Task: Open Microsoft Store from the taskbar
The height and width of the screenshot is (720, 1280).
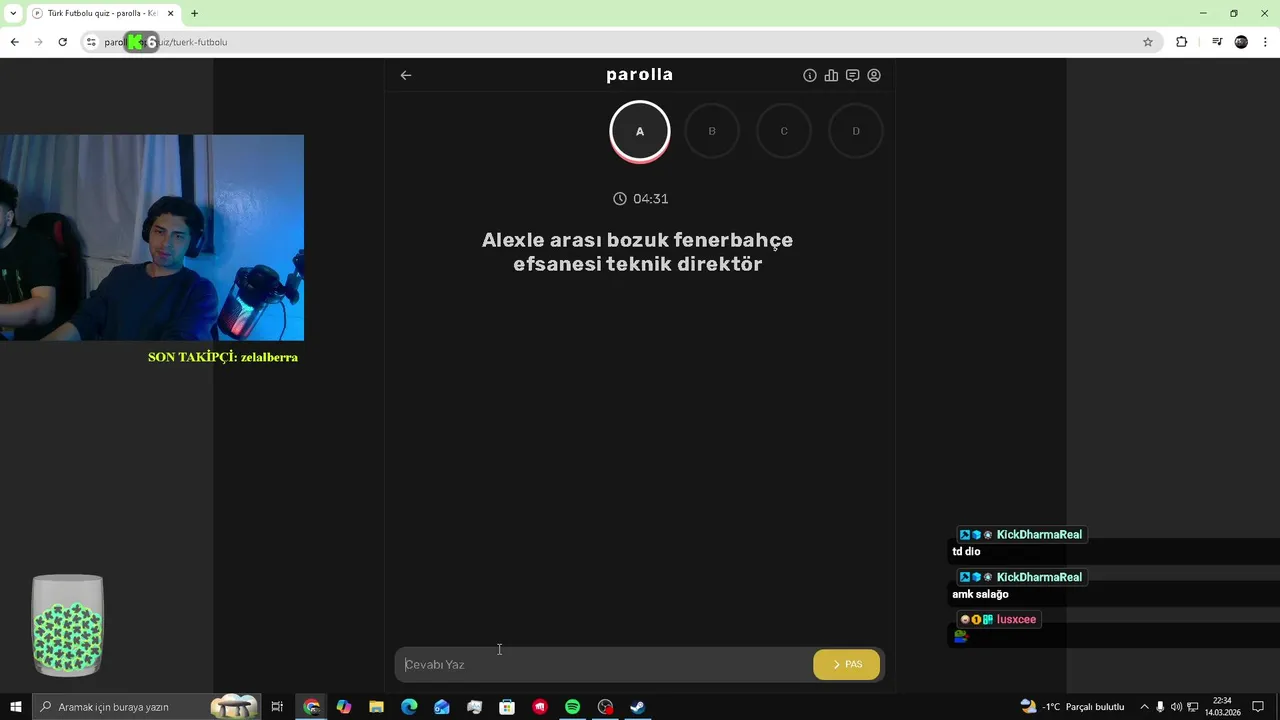Action: click(x=507, y=707)
